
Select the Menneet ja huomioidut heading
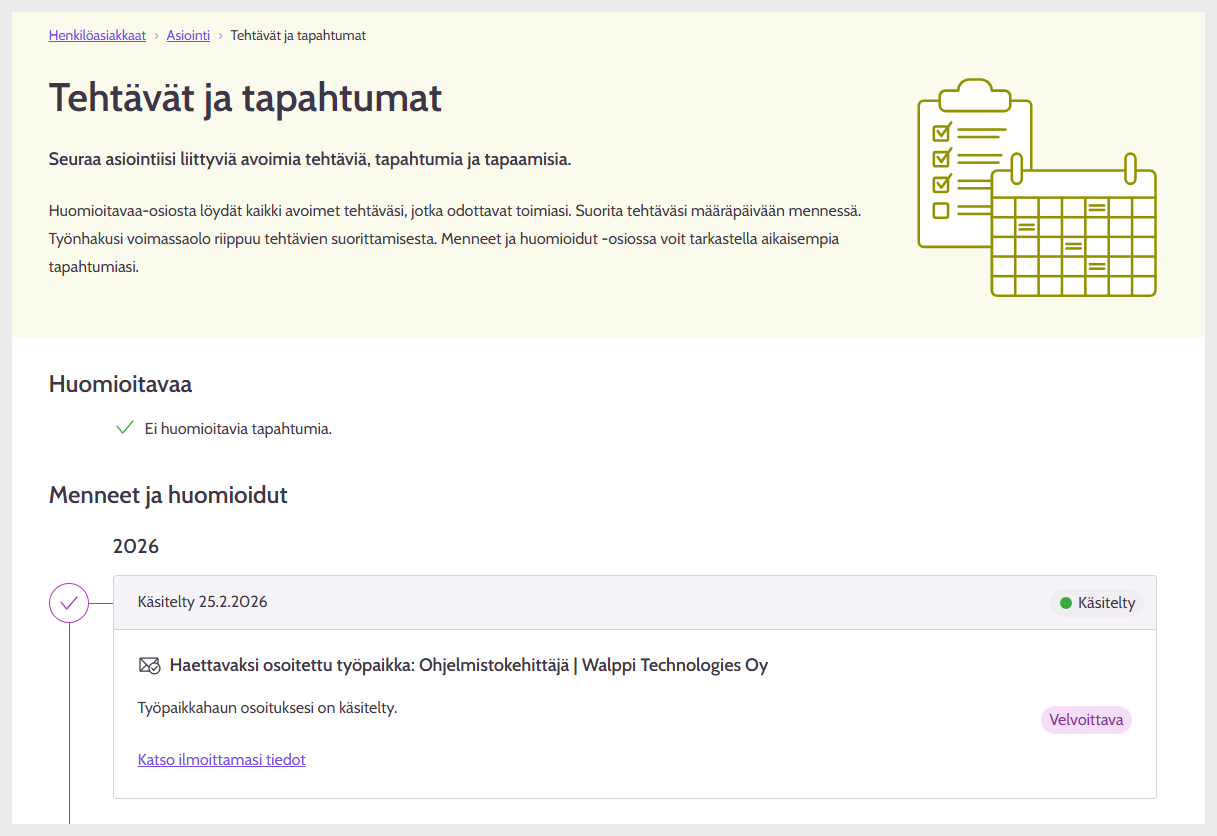(168, 494)
